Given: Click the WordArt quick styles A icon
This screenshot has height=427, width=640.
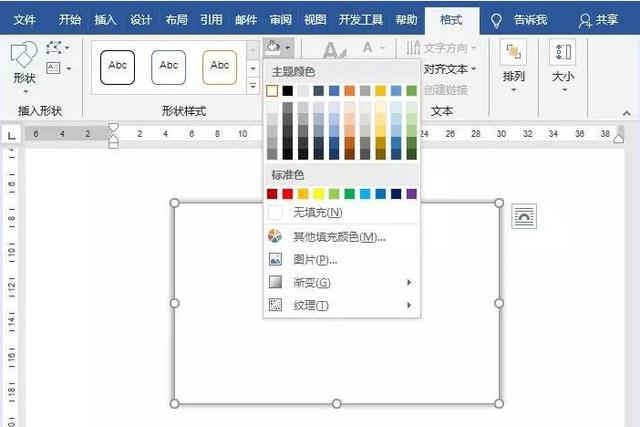Looking at the screenshot, I should coord(334,50).
